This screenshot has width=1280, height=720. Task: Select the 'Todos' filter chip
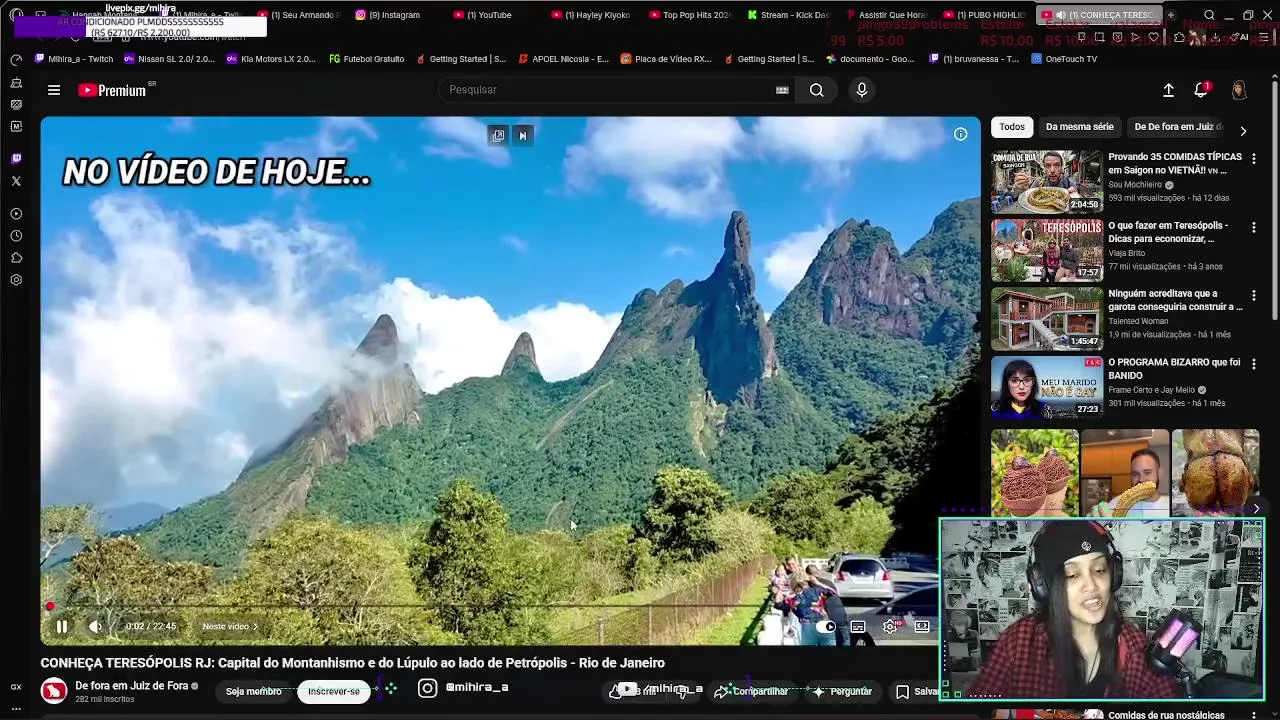(x=1012, y=127)
